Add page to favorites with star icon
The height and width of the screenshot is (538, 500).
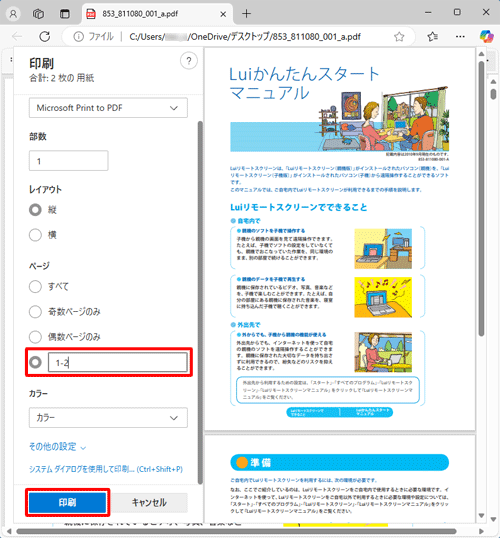point(399,36)
